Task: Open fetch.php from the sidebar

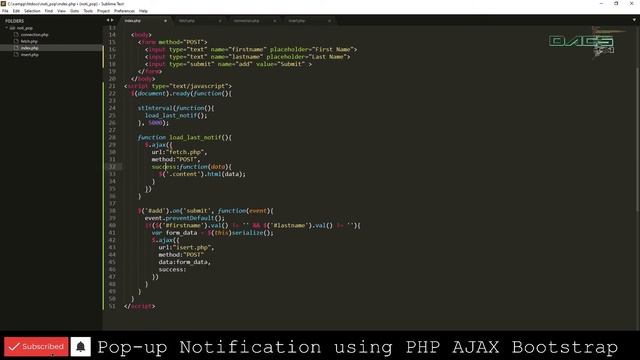Action: [29, 41]
